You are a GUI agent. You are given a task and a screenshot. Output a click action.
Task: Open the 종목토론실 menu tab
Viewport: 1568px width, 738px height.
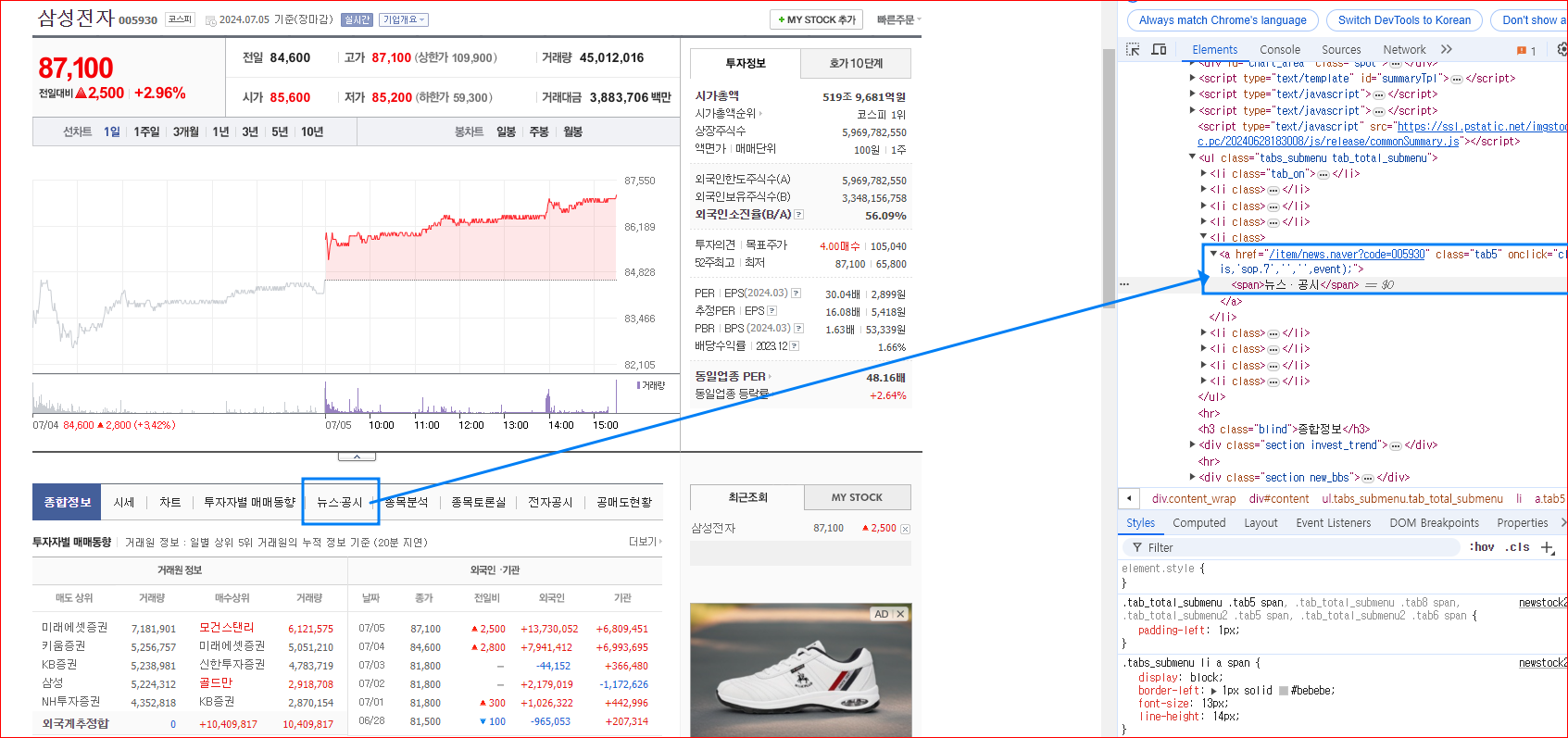pyautogui.click(x=479, y=502)
